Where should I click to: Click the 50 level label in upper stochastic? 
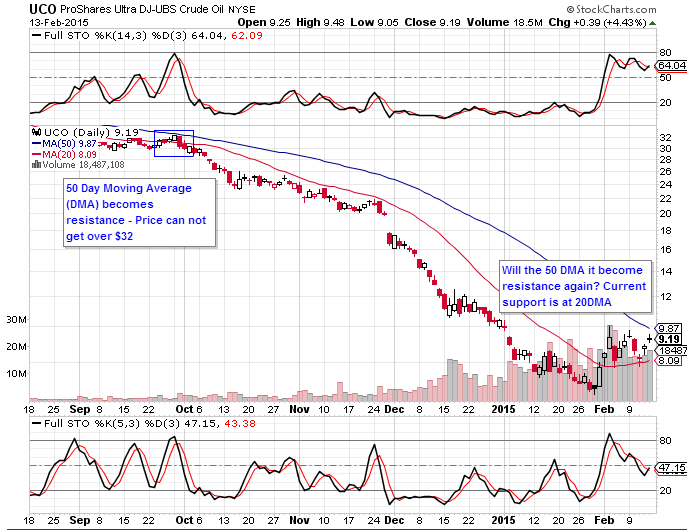click(x=665, y=77)
